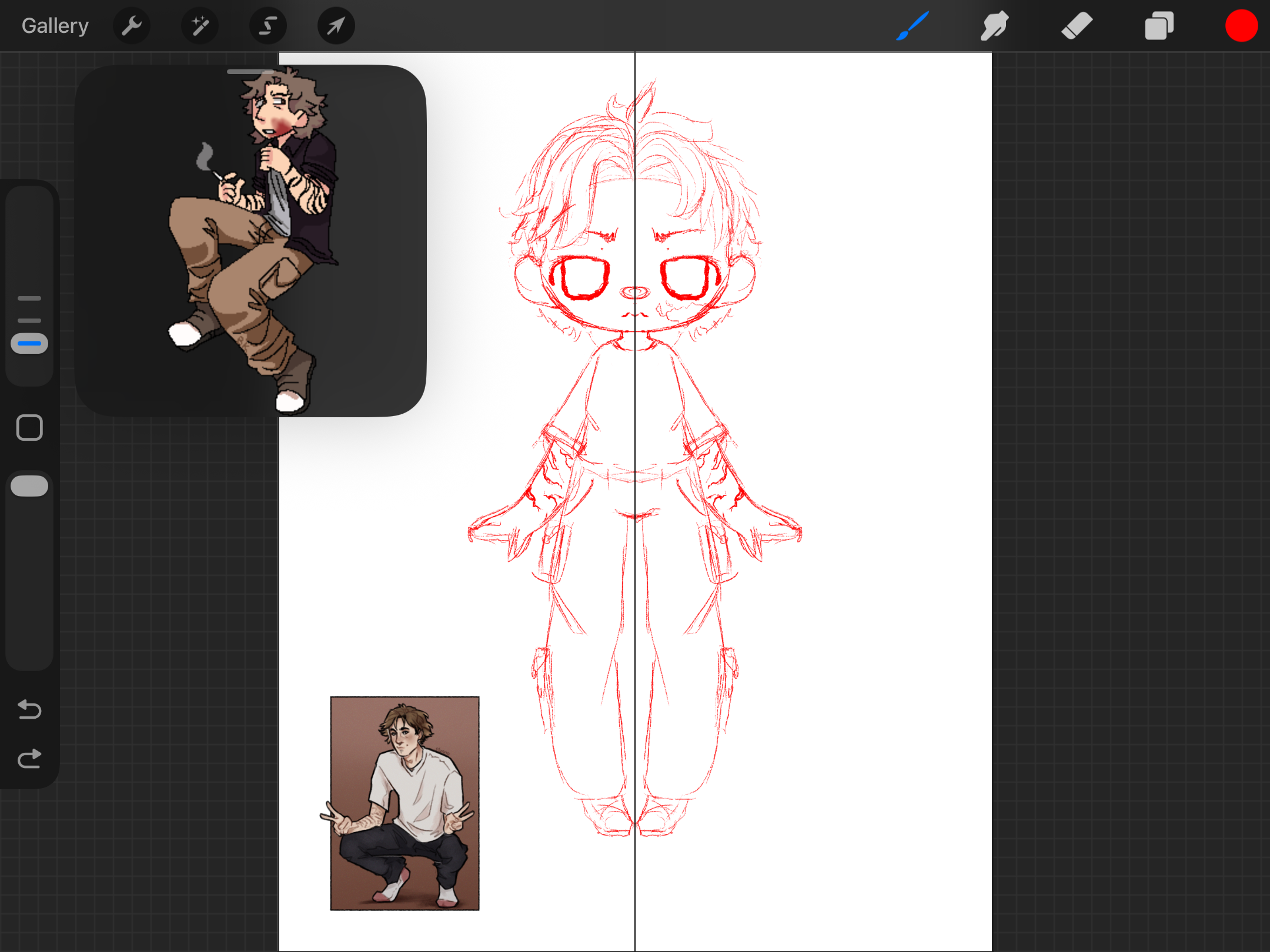Grab the reference window's top handle bar
Screen dimensions: 1270x952
tap(250, 72)
